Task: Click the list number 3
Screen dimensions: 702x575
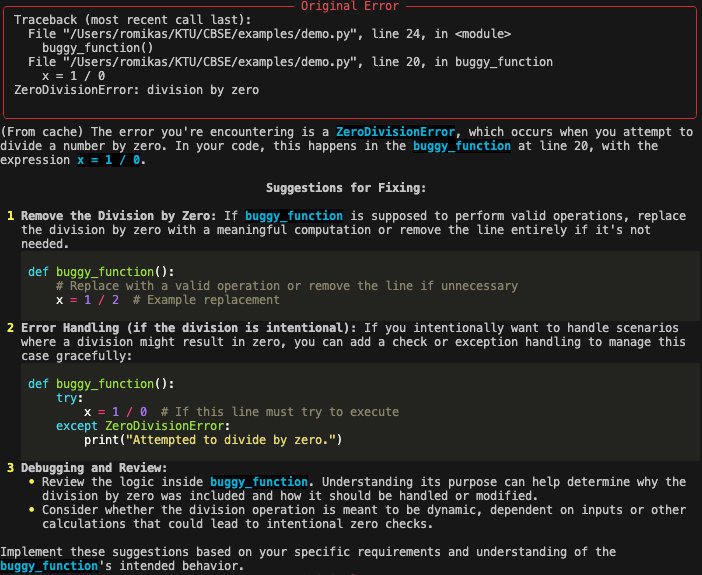Action: [x=10, y=468]
